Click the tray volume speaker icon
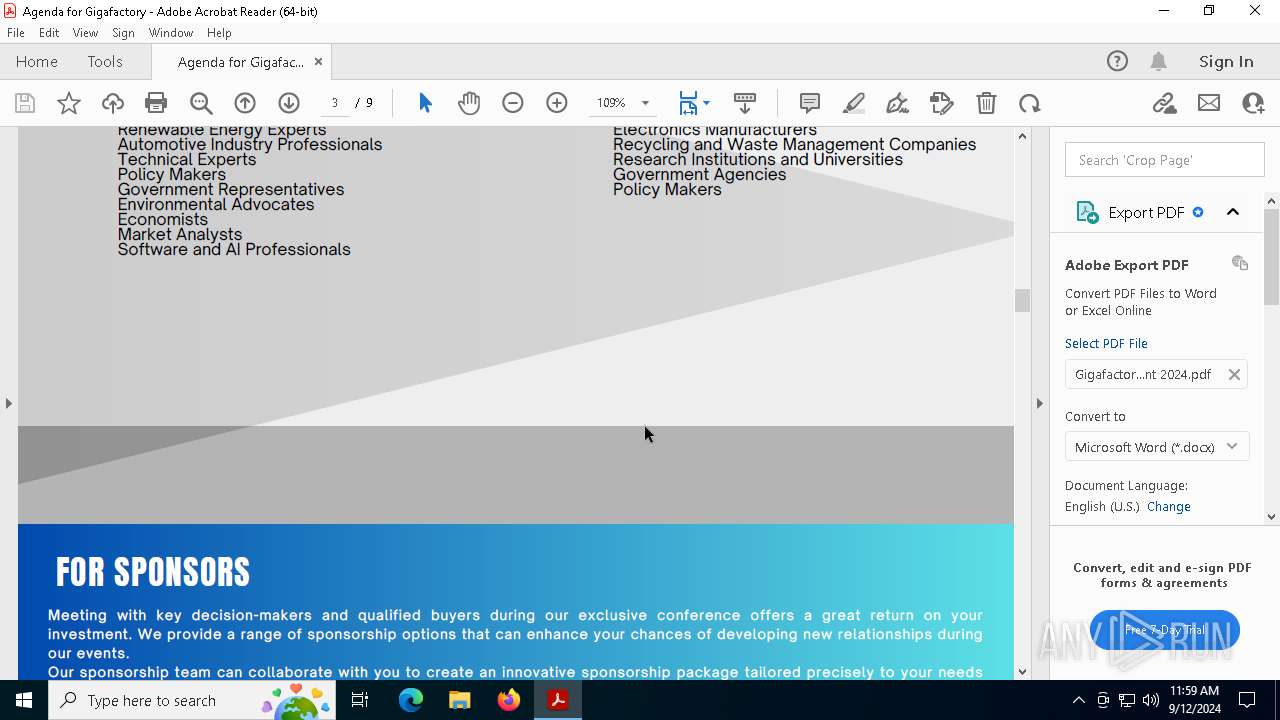The height and width of the screenshot is (720, 1280). coord(1150,700)
